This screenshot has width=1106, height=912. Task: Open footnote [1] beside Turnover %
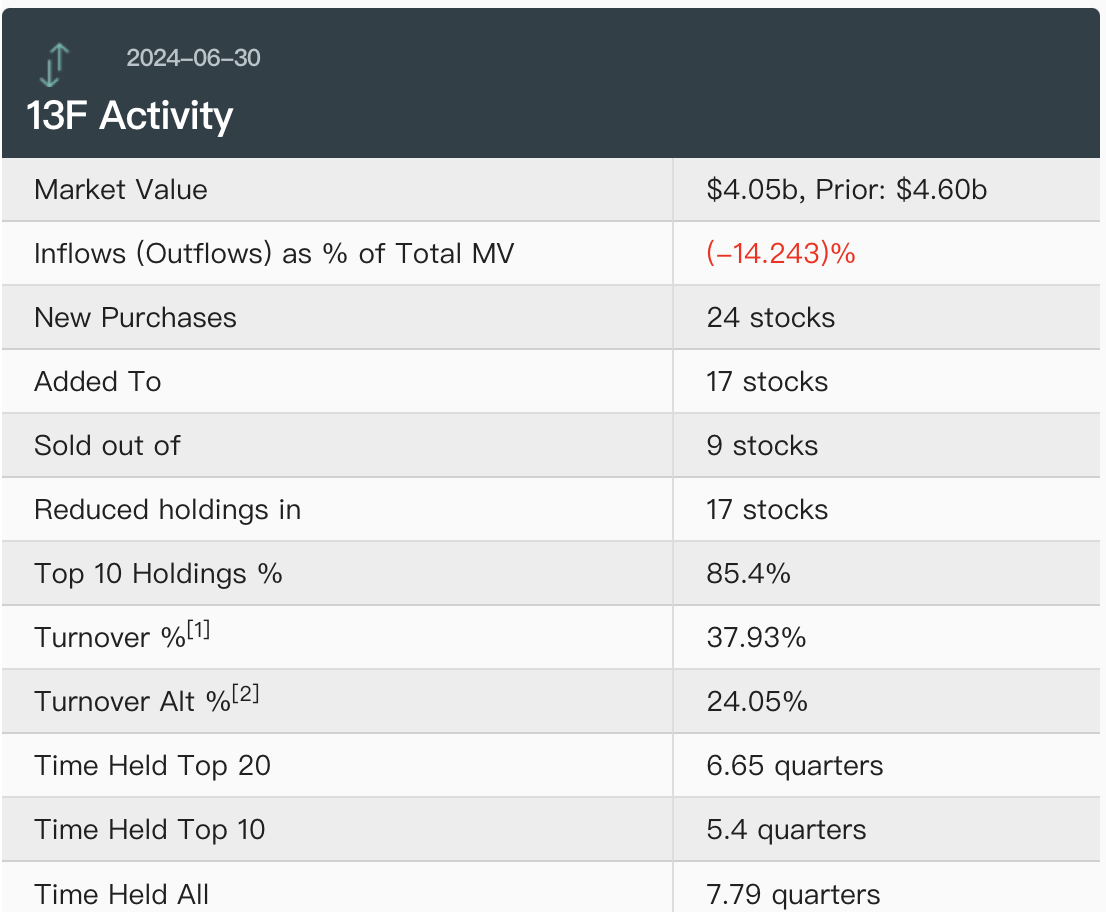coord(198,630)
